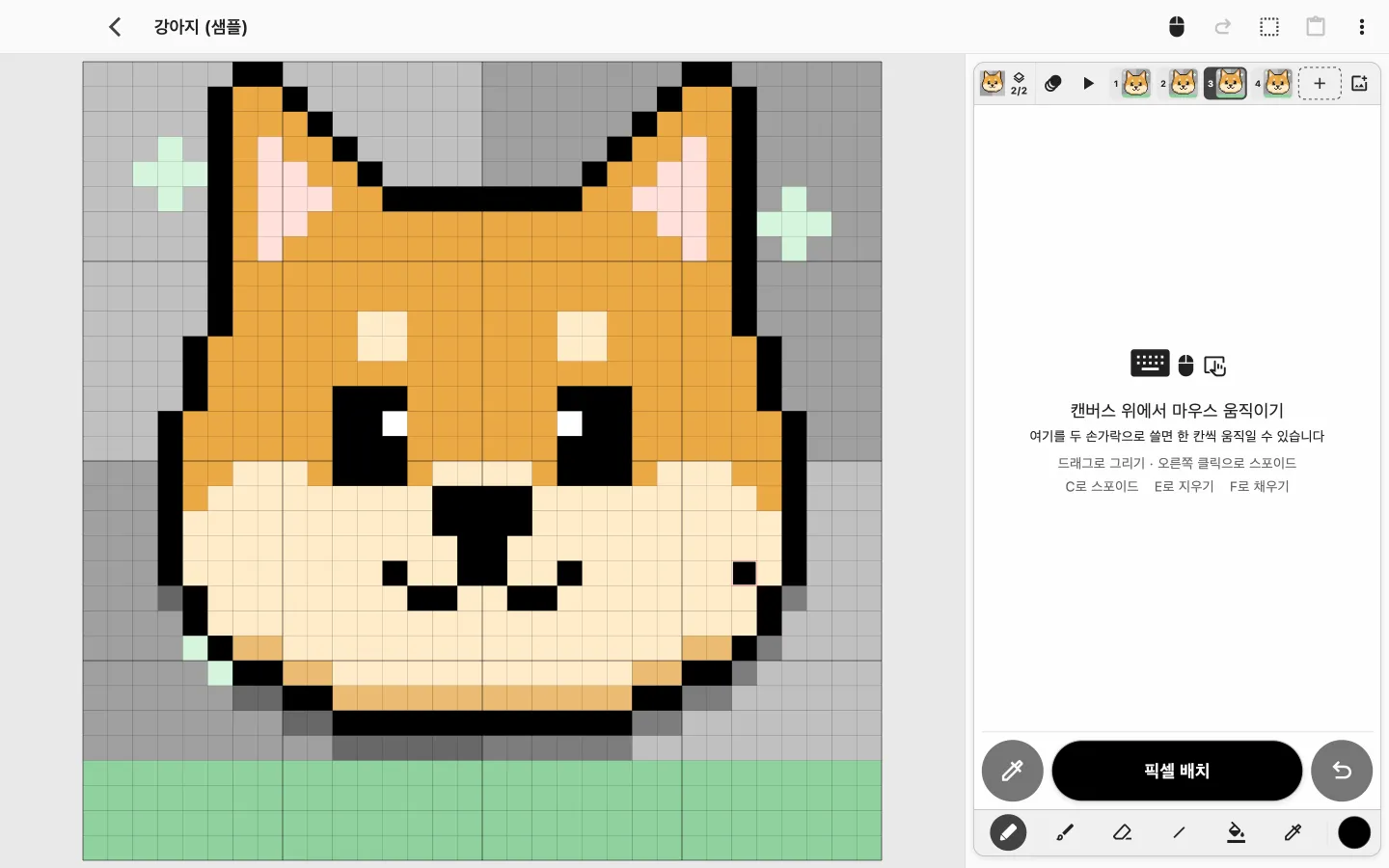Open the three-dot more options menu
1389x868 pixels.
point(1362,27)
